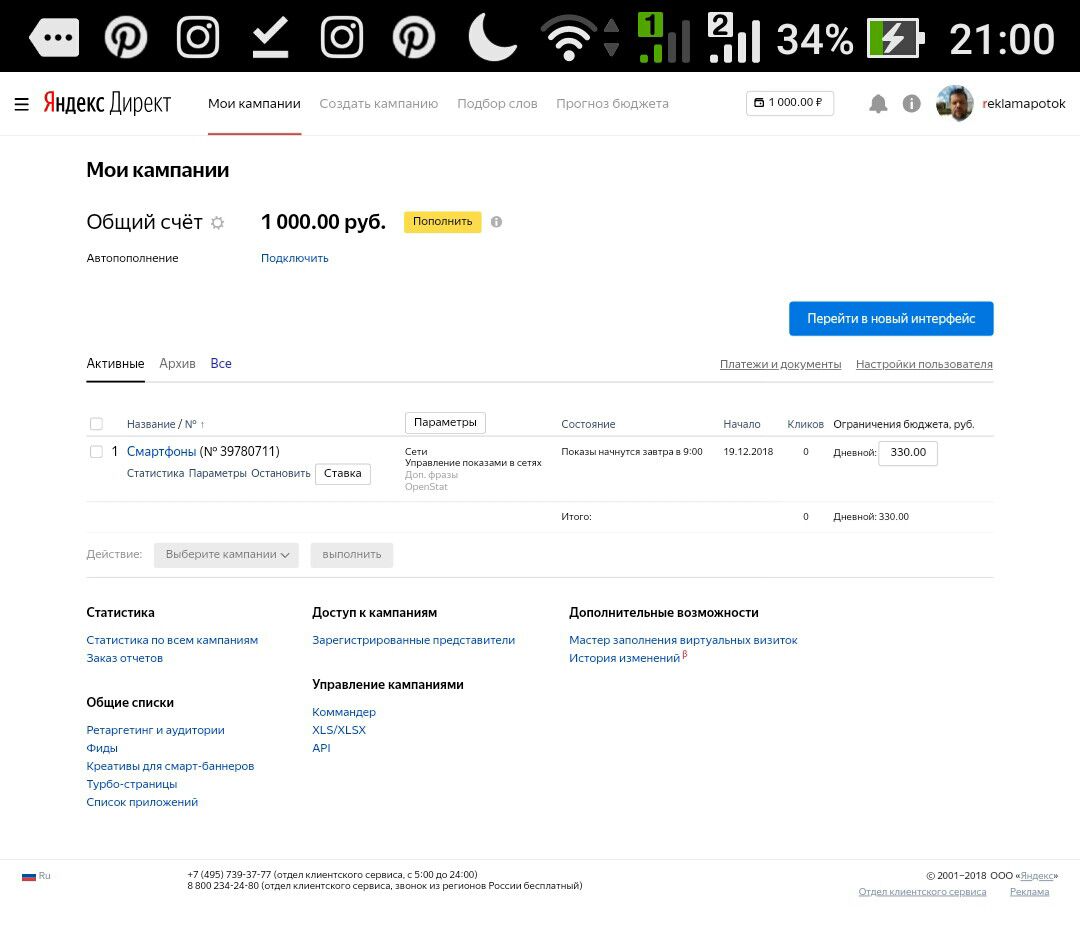Open the Выберите кампании action dropdown
This screenshot has height=925, width=1080.
[226, 555]
